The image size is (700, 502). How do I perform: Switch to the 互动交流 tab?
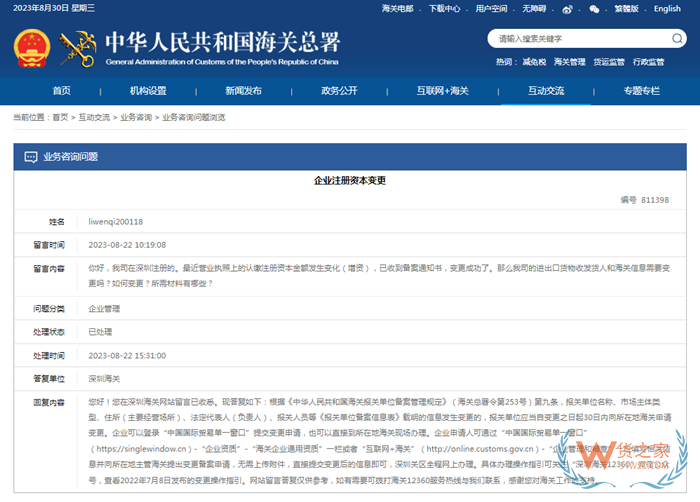click(546, 91)
